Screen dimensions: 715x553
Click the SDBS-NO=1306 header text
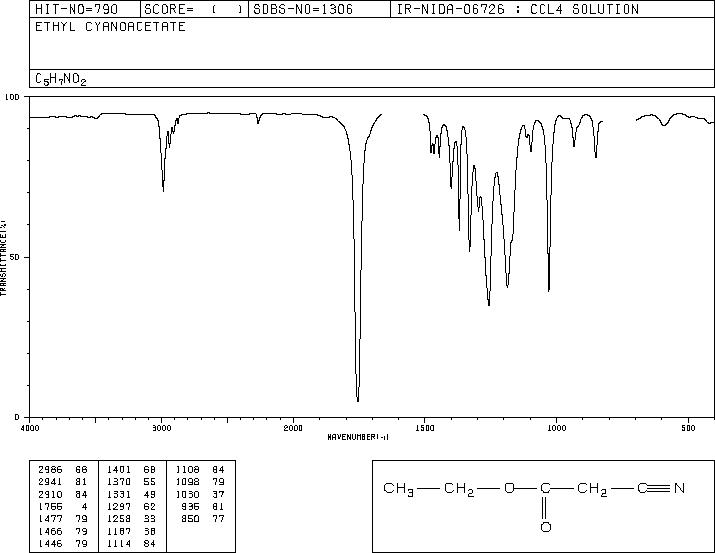tap(303, 9)
